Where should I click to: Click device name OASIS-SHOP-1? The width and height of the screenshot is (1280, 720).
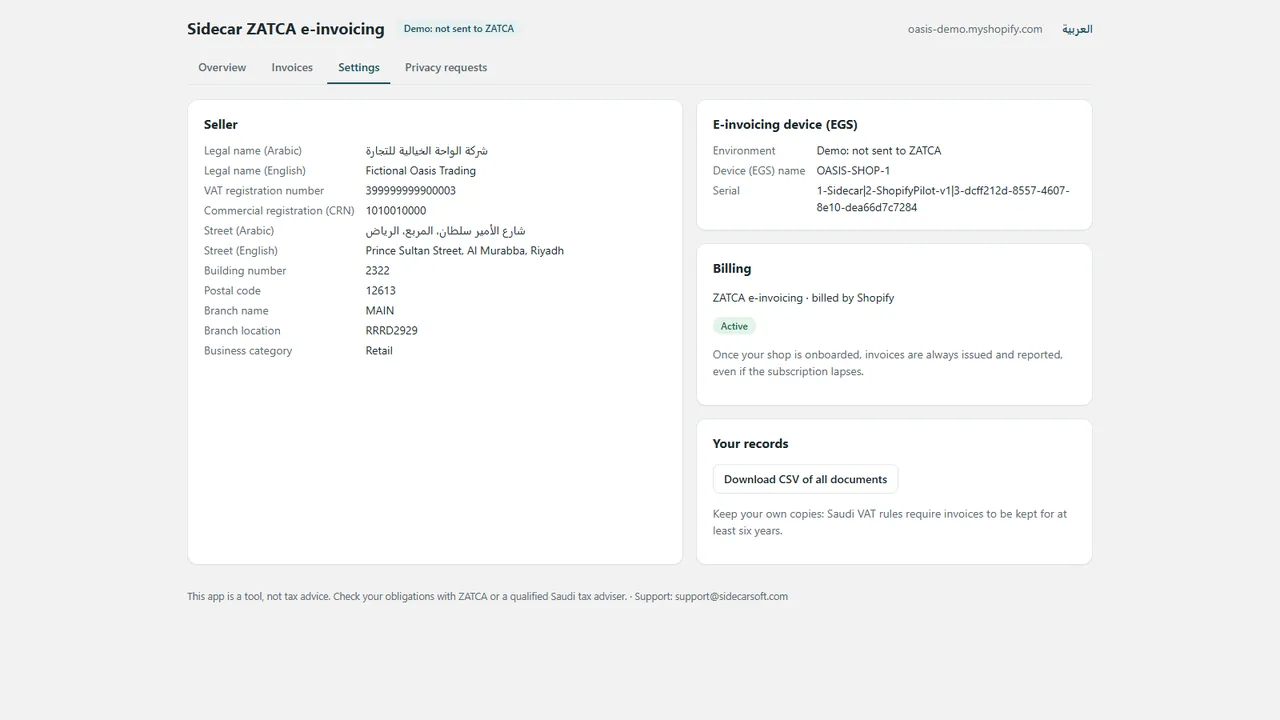point(853,171)
